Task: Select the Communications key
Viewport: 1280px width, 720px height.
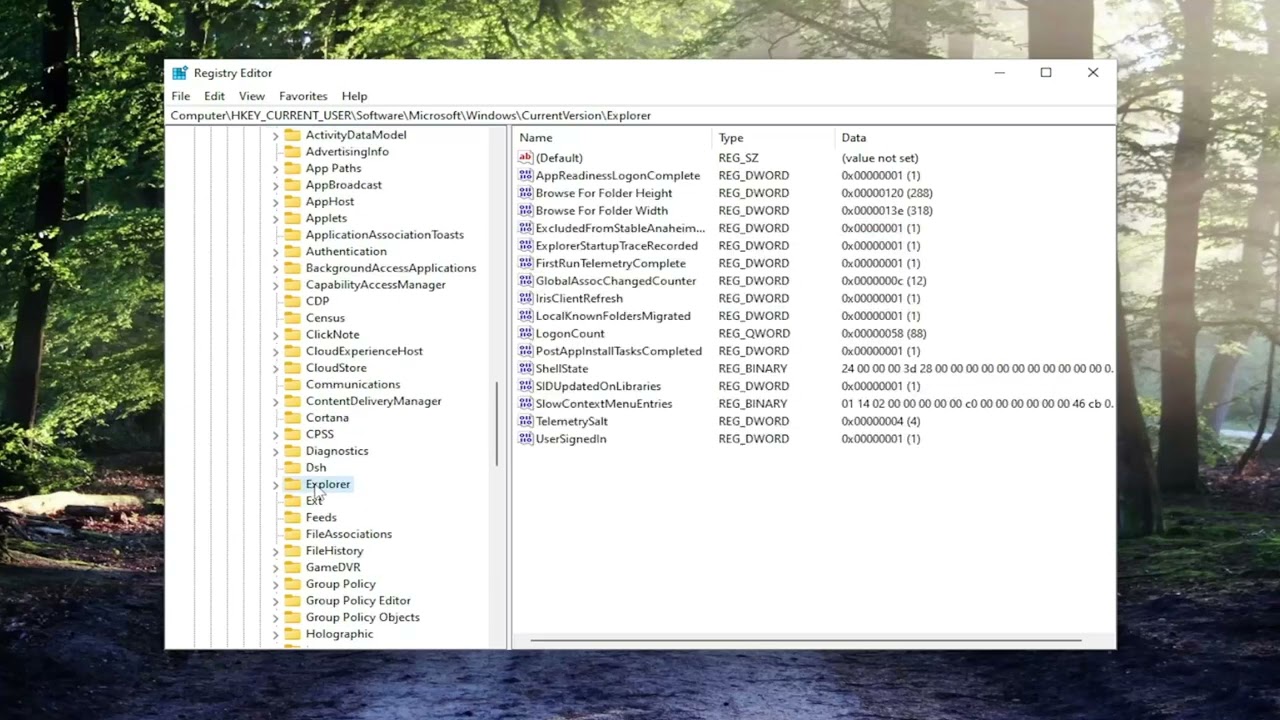Action: click(x=353, y=384)
